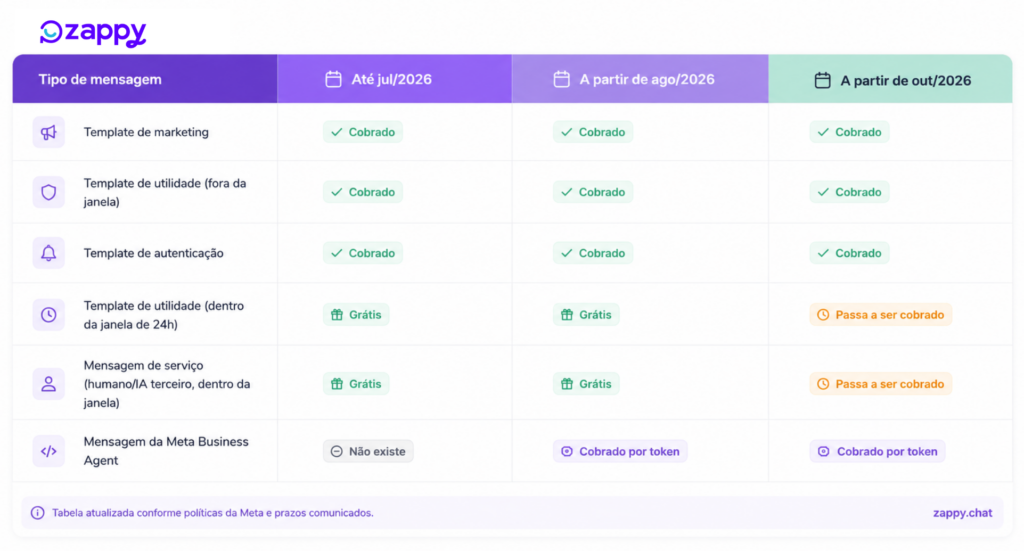1024x551 pixels.
Task: Select the A partir de ago/2026 column header
Action: click(x=640, y=79)
